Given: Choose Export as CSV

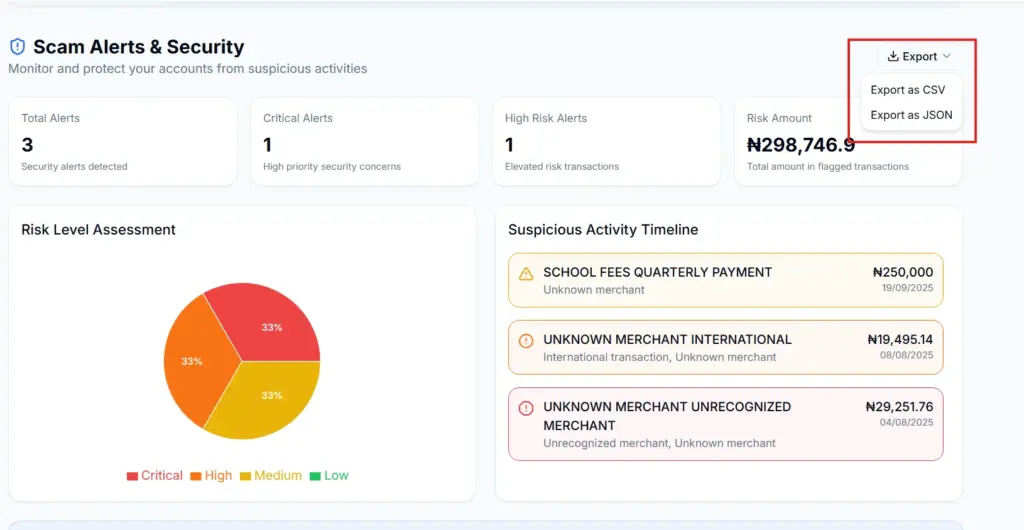Looking at the screenshot, I should 908,90.
